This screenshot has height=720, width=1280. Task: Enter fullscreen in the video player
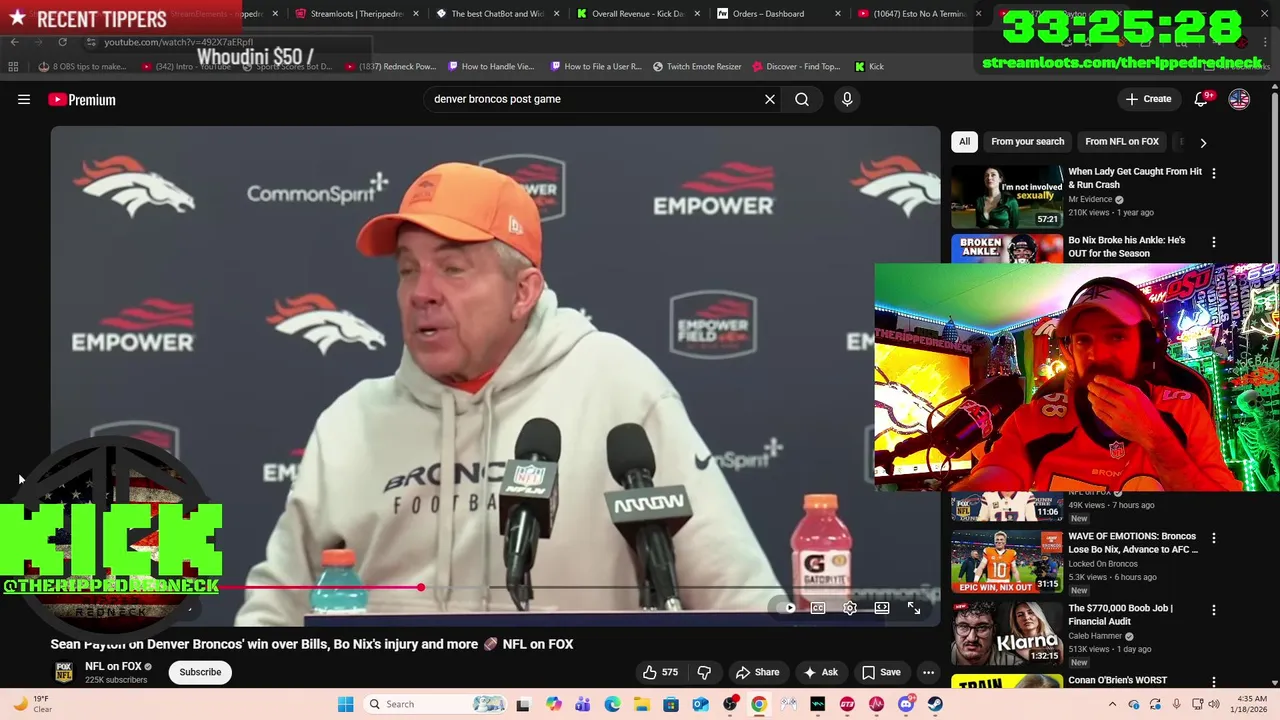pyautogui.click(x=914, y=608)
